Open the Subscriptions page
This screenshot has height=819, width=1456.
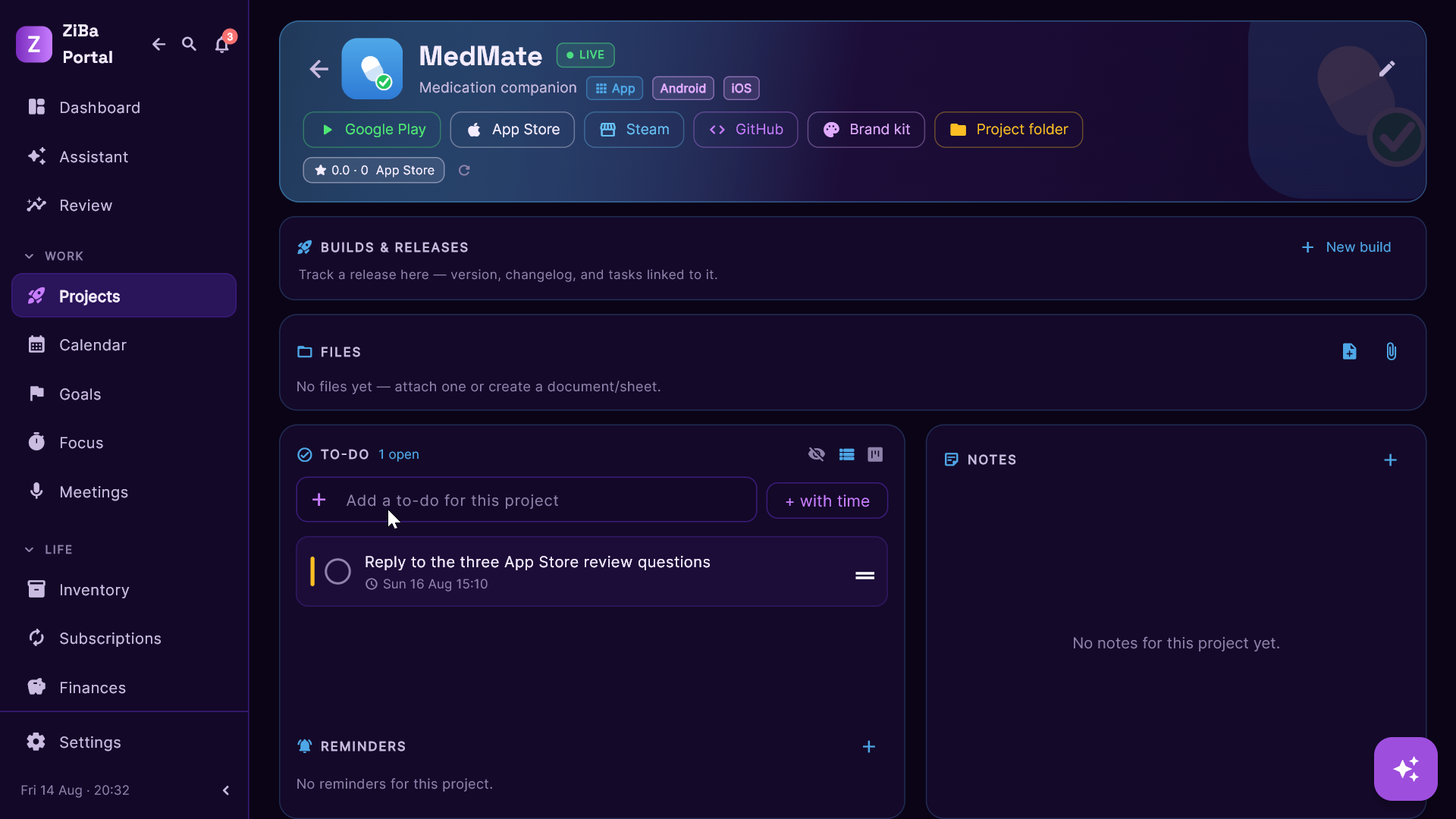point(124,639)
